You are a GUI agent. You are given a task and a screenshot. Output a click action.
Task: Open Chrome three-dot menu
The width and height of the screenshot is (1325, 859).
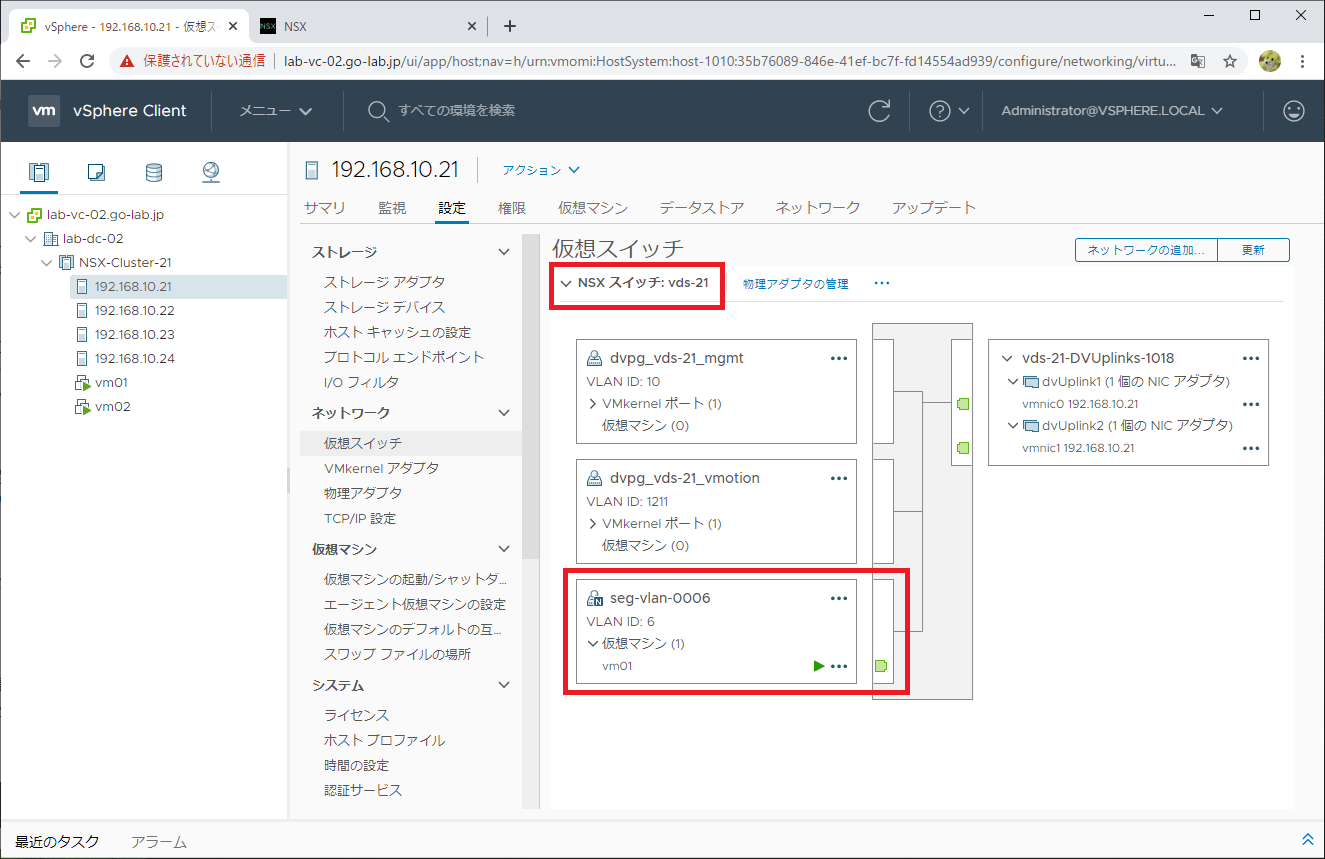click(x=1302, y=61)
